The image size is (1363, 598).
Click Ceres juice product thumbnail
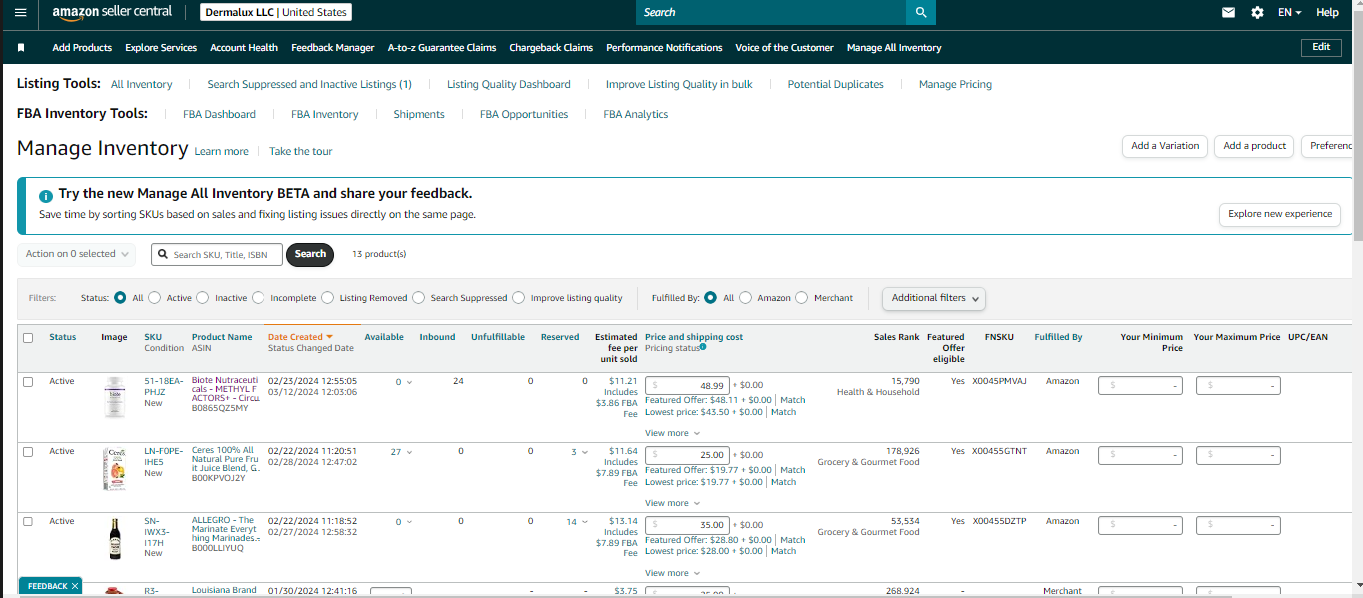pos(115,468)
